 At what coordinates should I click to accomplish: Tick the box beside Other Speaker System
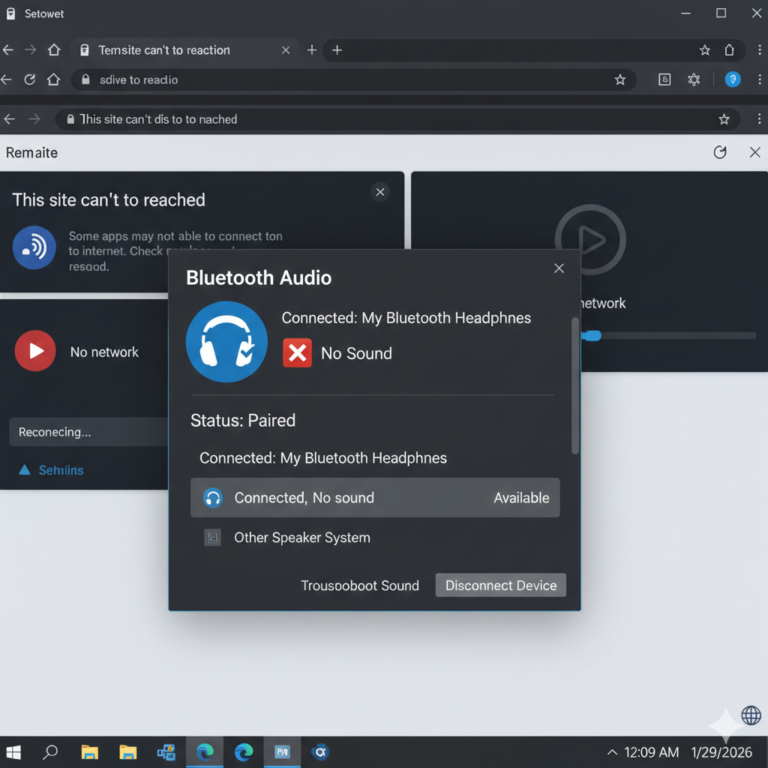[212, 537]
